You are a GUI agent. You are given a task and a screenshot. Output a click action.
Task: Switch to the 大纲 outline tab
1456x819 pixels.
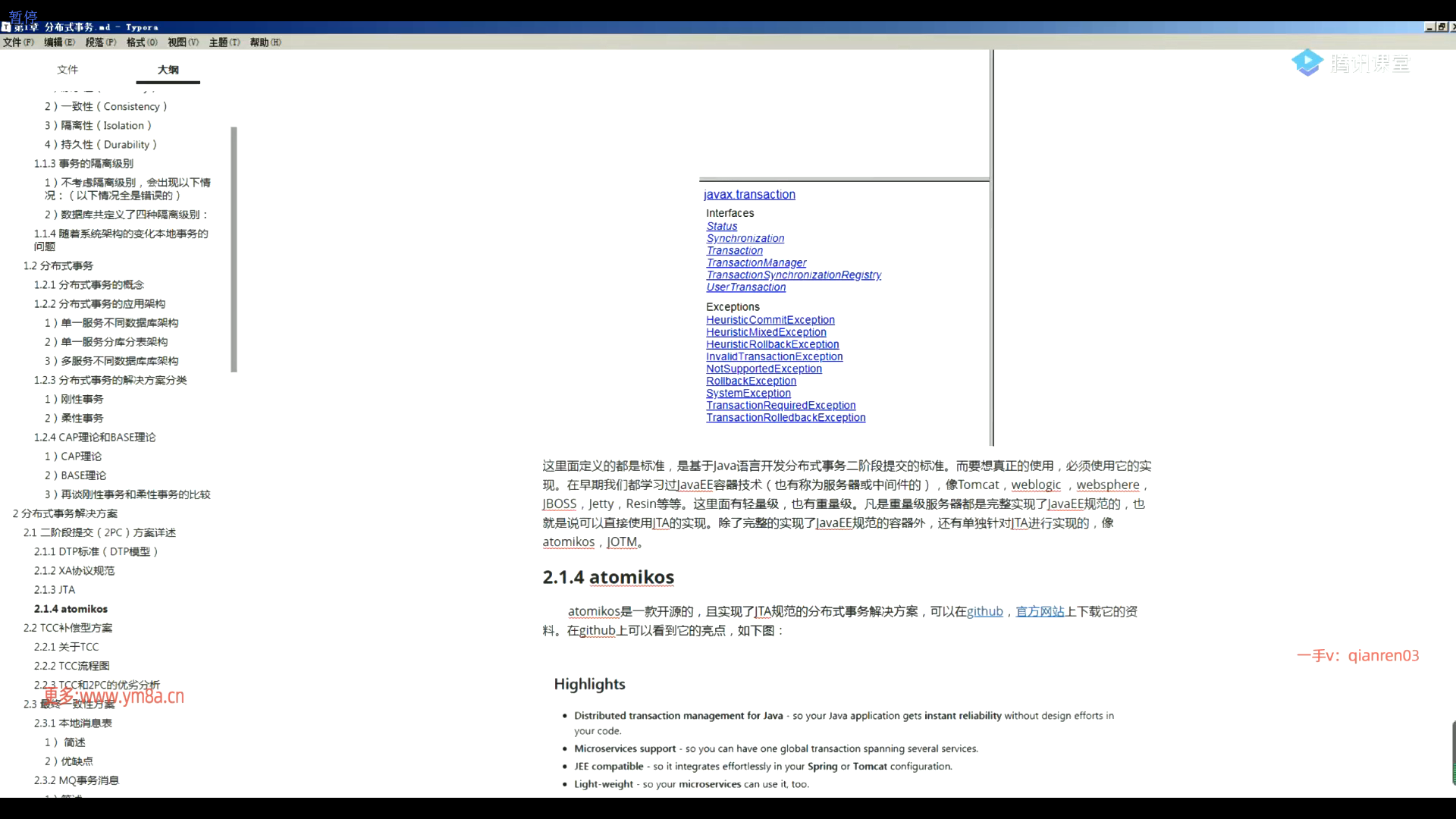(x=168, y=70)
